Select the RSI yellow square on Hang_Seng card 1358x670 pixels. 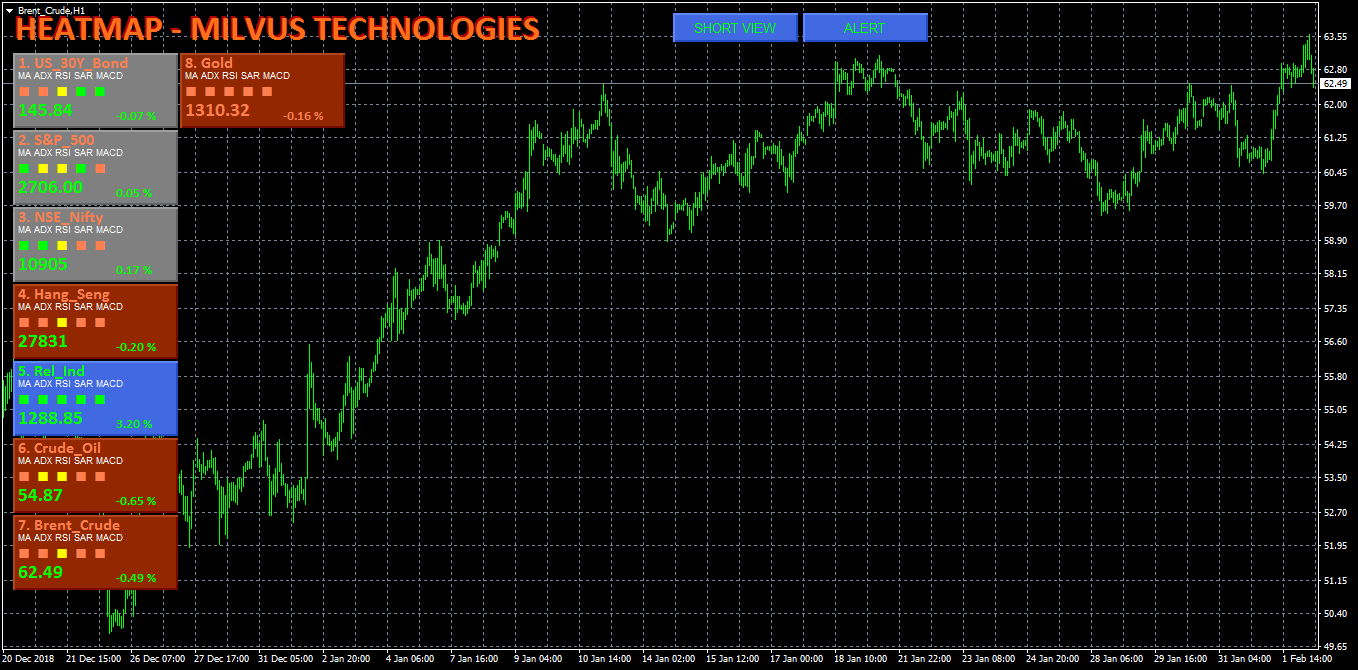point(62,323)
